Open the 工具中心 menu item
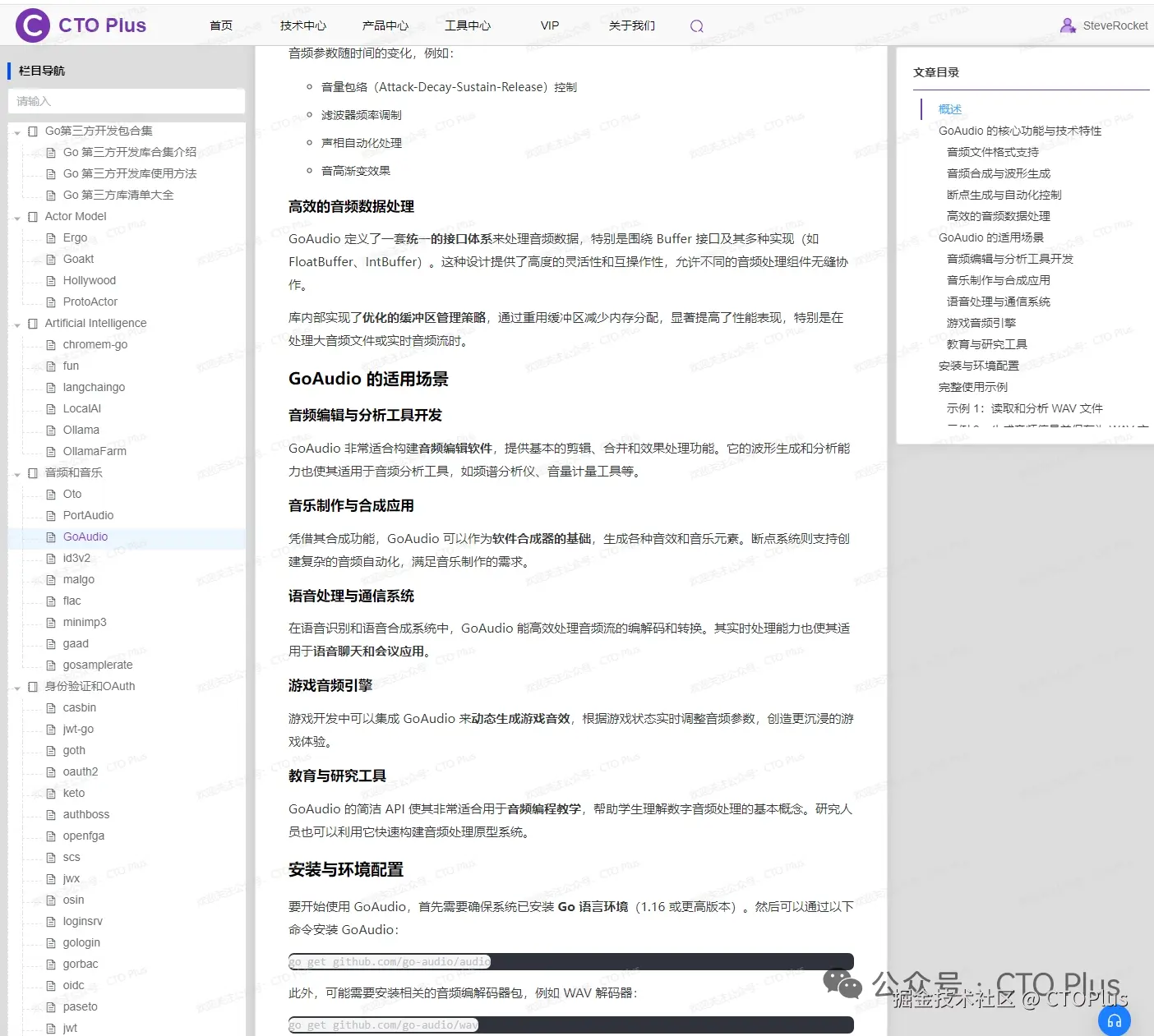The height and width of the screenshot is (1036, 1154). click(467, 25)
